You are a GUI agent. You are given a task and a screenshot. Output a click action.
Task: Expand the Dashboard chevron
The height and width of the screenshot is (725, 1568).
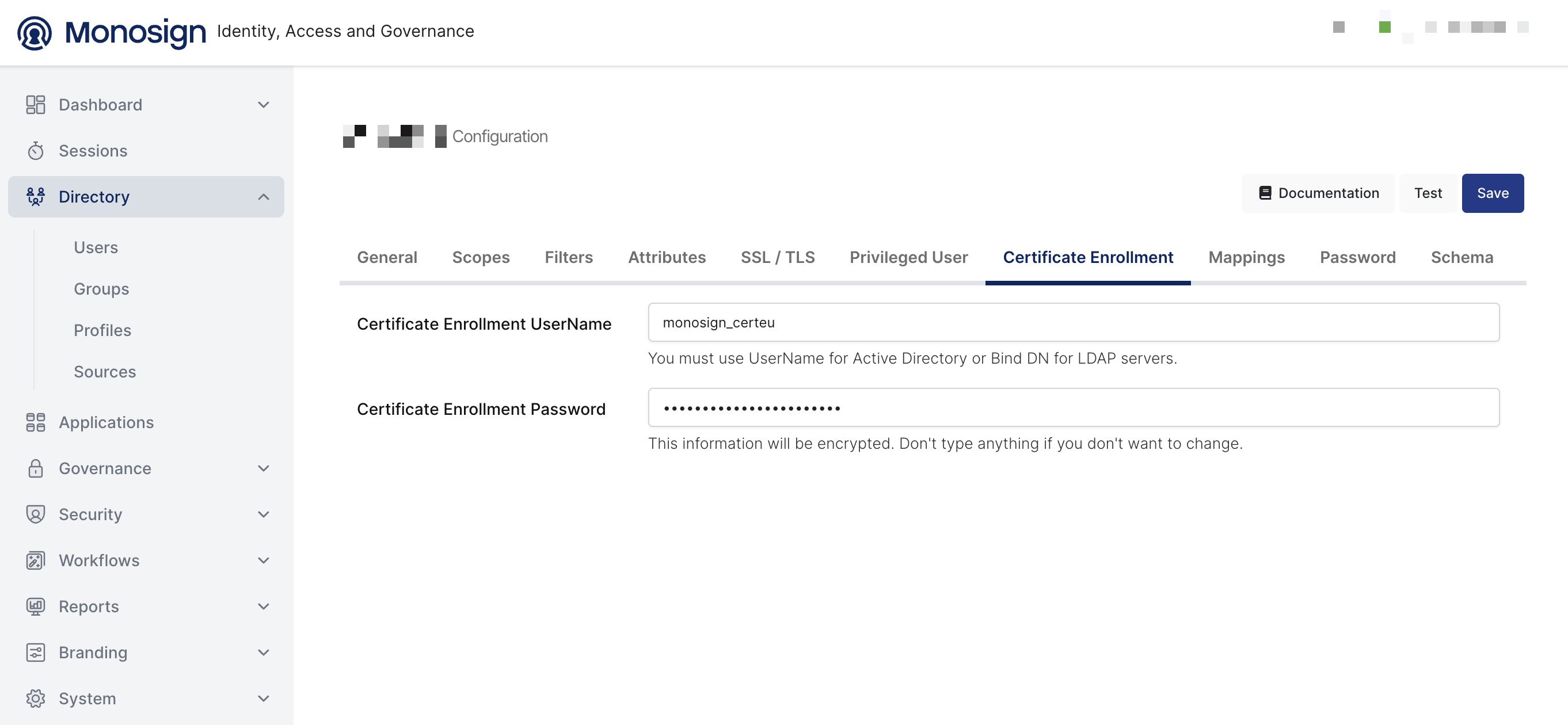[x=264, y=105]
